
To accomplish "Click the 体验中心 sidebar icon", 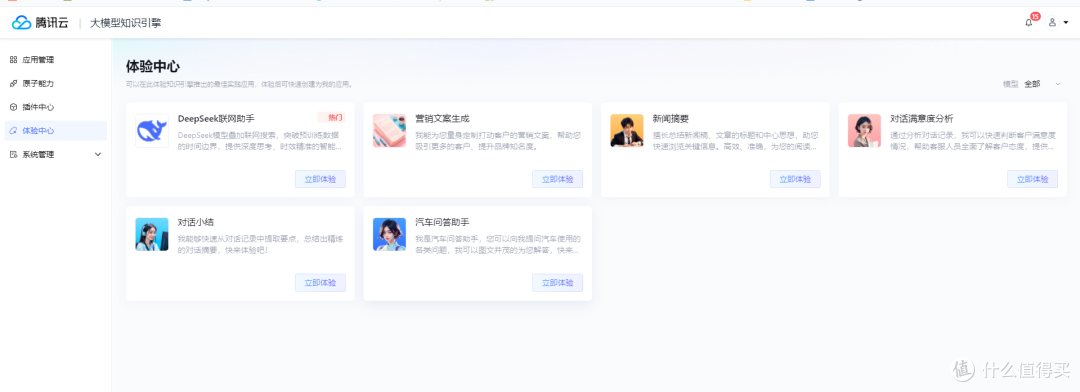I will point(13,131).
